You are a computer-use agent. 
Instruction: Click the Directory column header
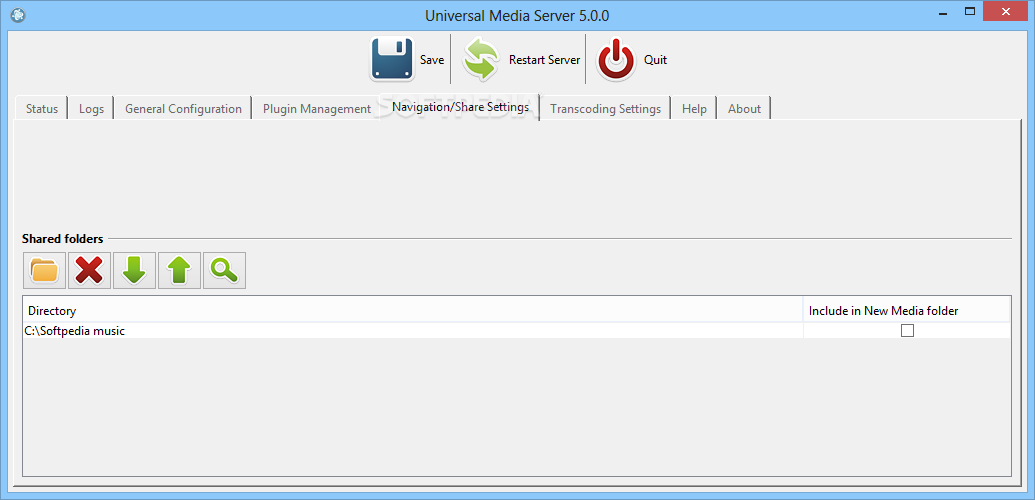(x=413, y=310)
